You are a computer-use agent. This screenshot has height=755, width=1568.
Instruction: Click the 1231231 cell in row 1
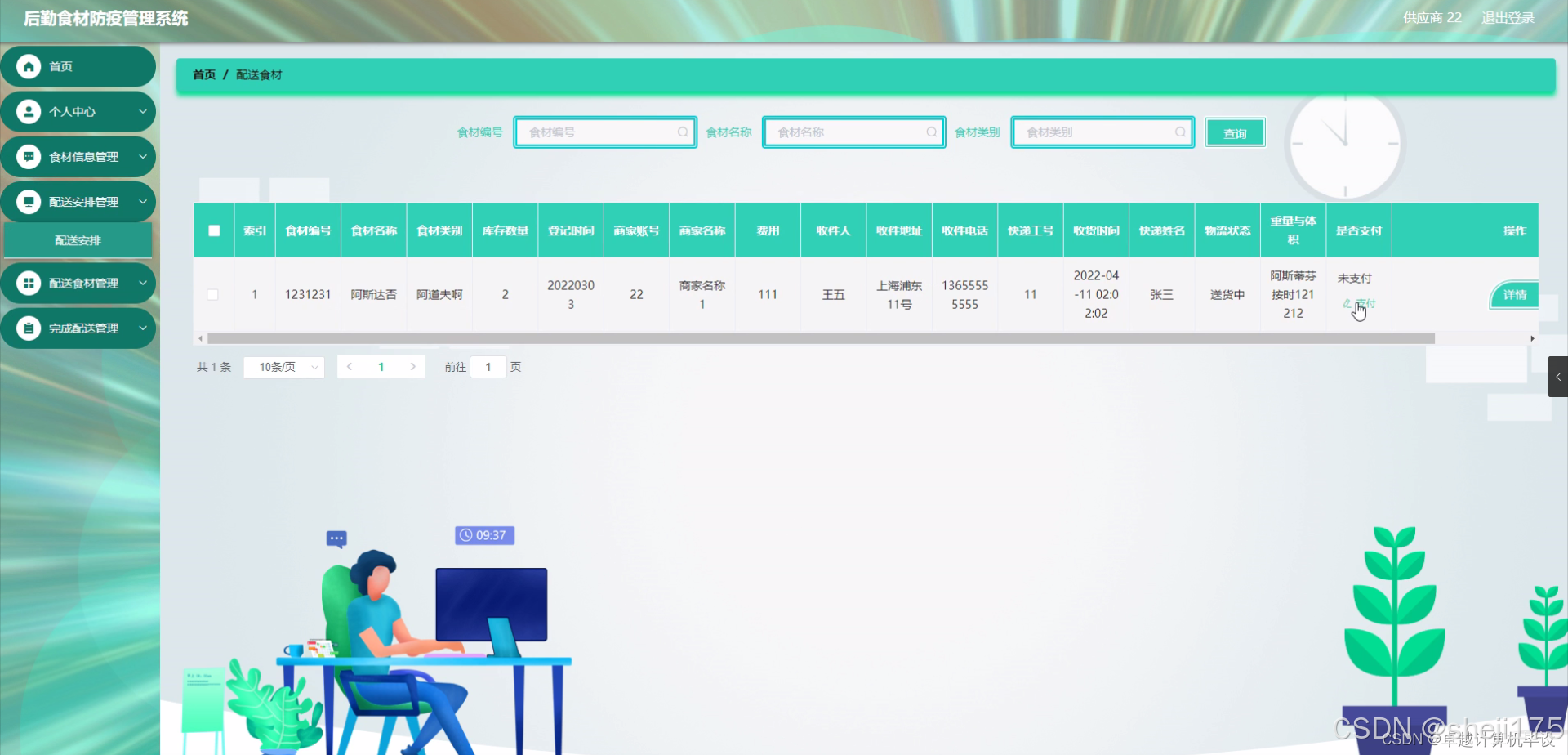pyautogui.click(x=308, y=295)
